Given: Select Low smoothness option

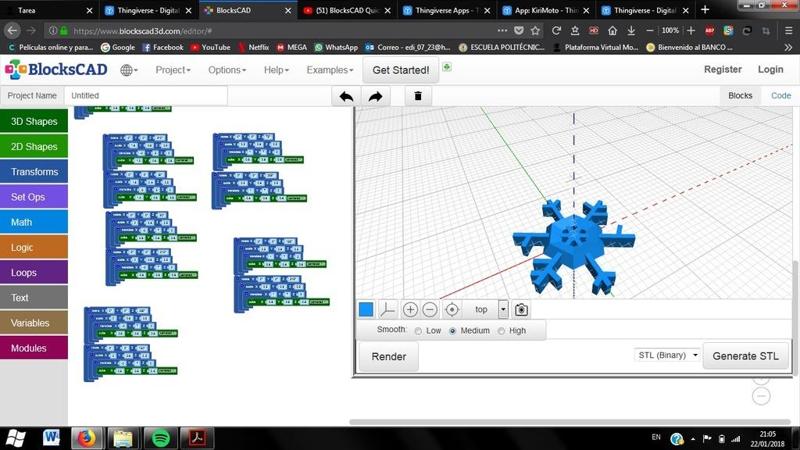Looking at the screenshot, I should coord(418,331).
